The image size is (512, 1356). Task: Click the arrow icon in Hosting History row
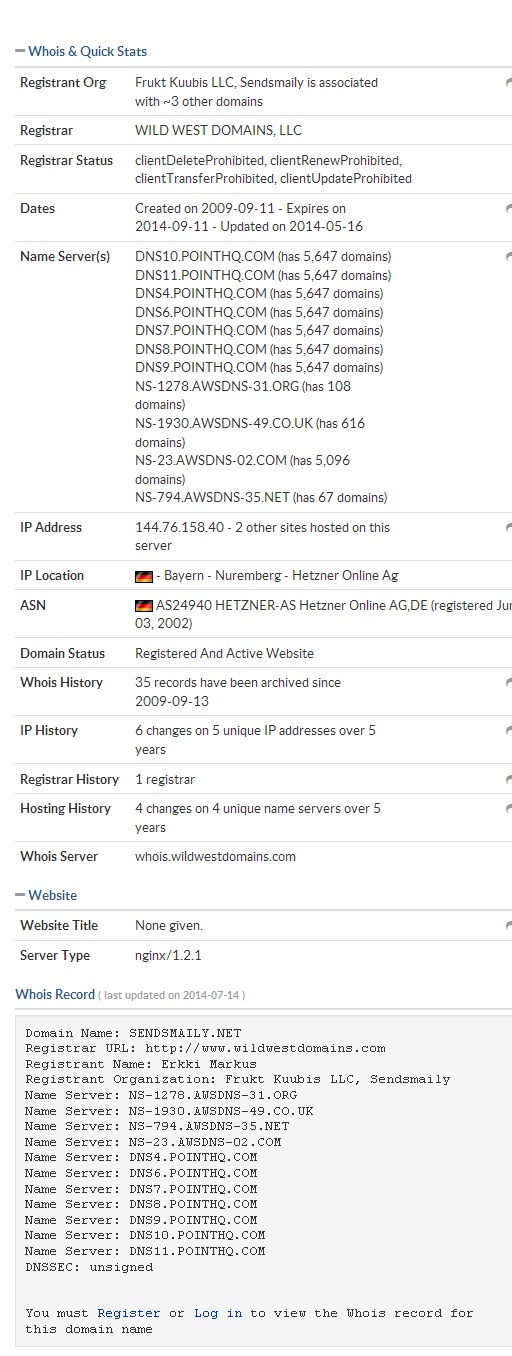coord(508,809)
